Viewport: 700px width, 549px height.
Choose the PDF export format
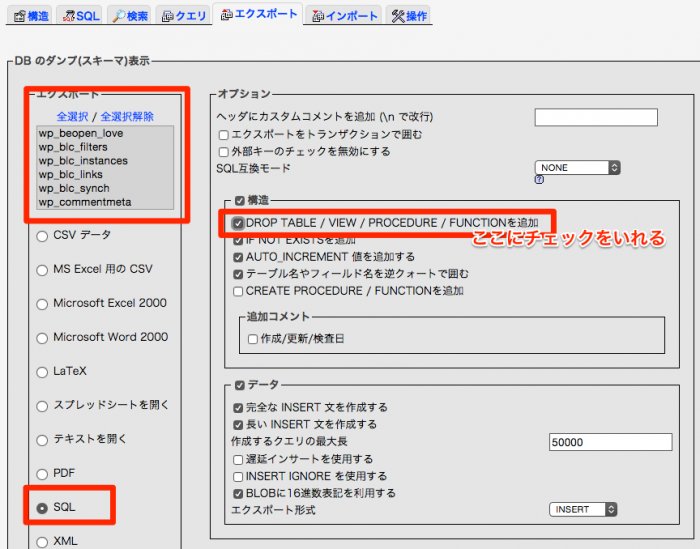[42, 473]
